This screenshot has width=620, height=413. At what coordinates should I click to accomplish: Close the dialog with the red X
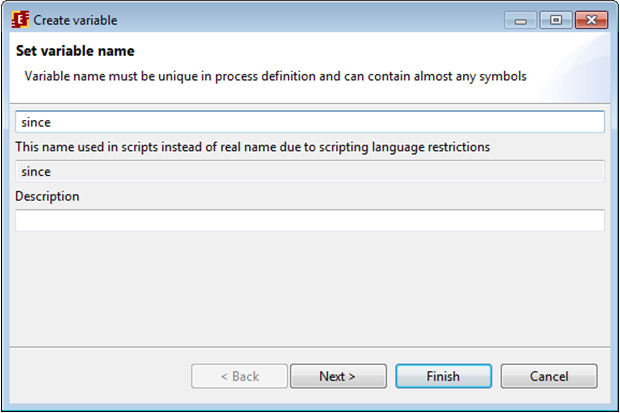[589, 19]
